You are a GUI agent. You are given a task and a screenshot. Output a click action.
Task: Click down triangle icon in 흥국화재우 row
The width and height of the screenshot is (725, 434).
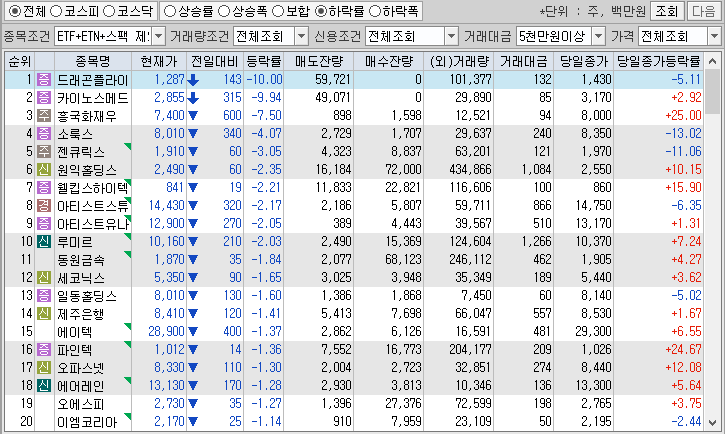(193, 116)
